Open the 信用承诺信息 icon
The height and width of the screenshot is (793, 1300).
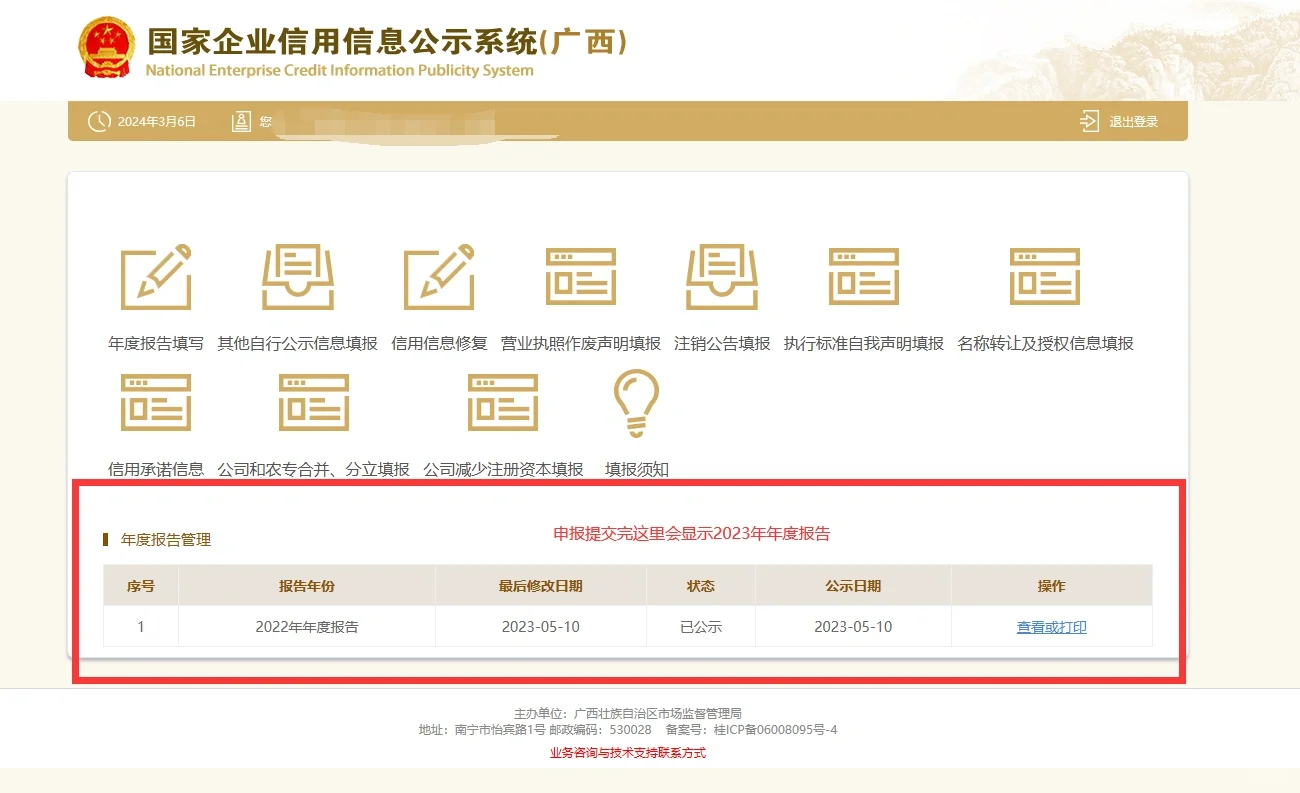pyautogui.click(x=156, y=402)
